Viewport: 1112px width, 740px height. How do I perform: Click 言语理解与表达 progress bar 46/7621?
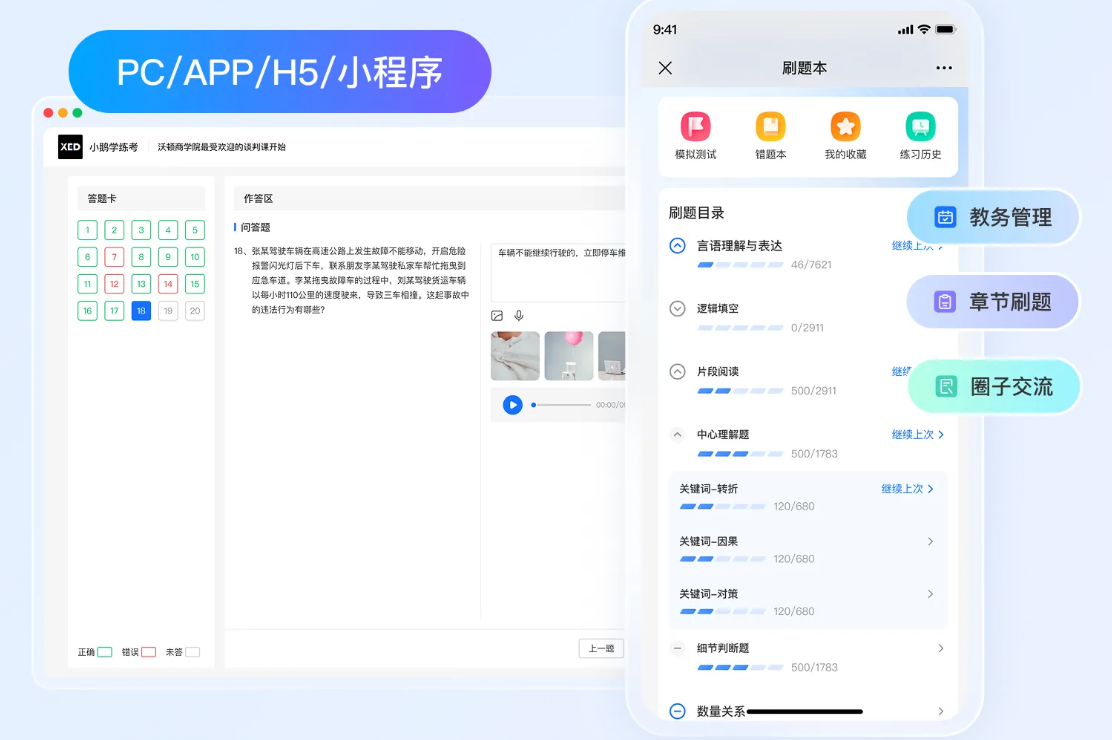pyautogui.click(x=740, y=265)
